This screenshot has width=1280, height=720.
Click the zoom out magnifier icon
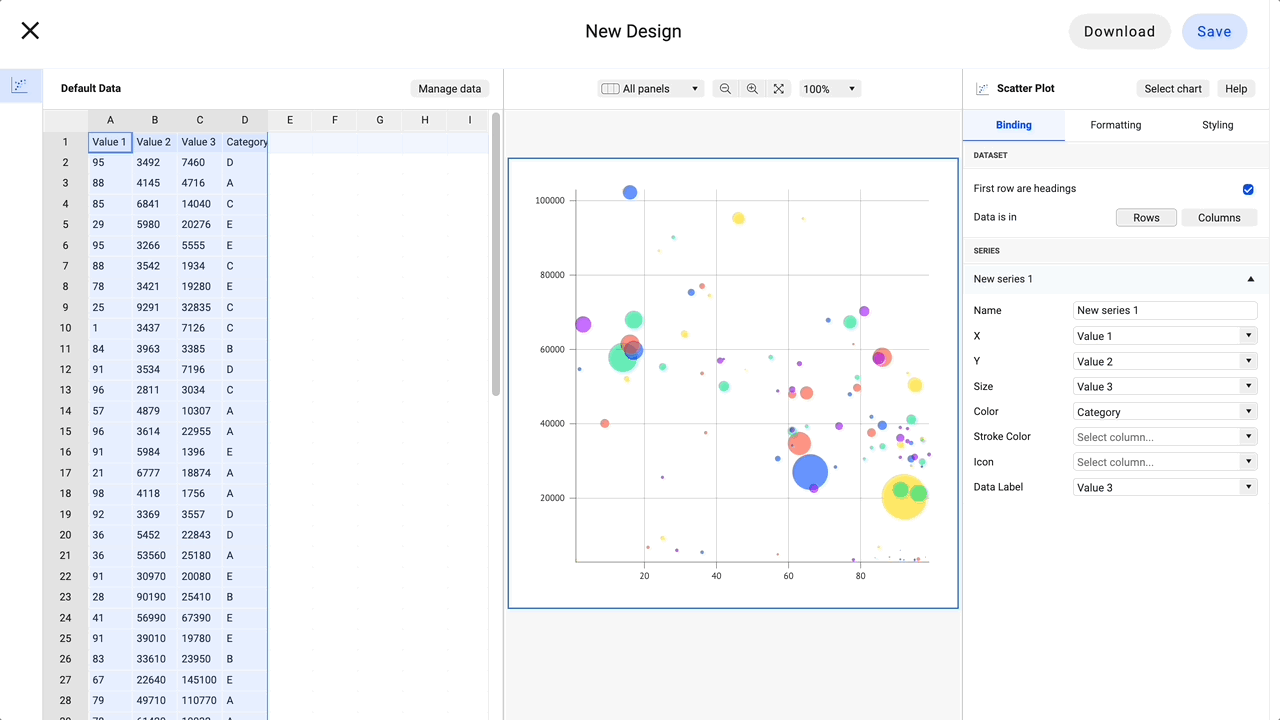point(725,88)
